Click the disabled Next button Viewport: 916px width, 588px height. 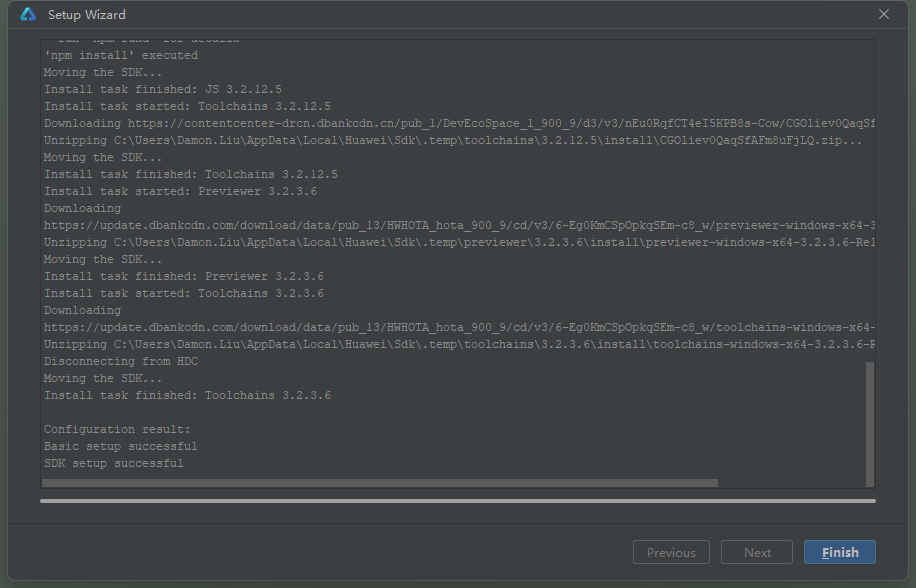[x=757, y=552]
